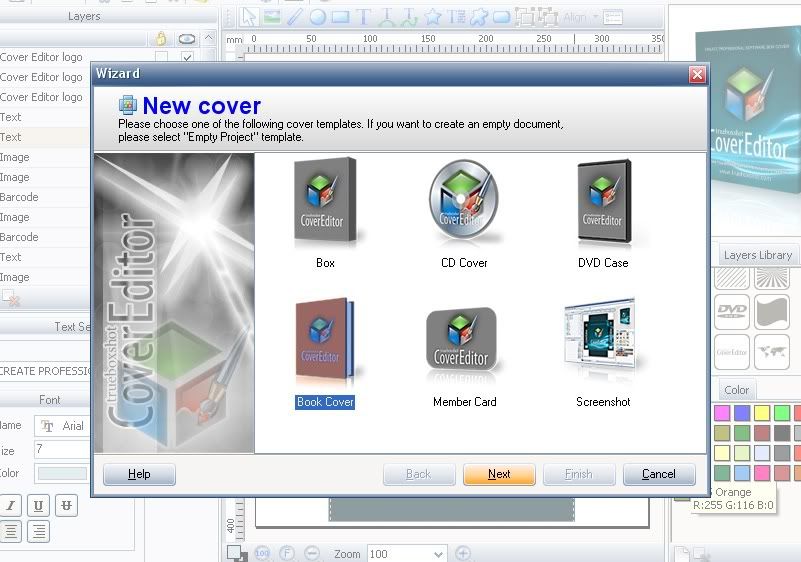
Task: Click the zoom in plus icon
Action: (x=463, y=553)
